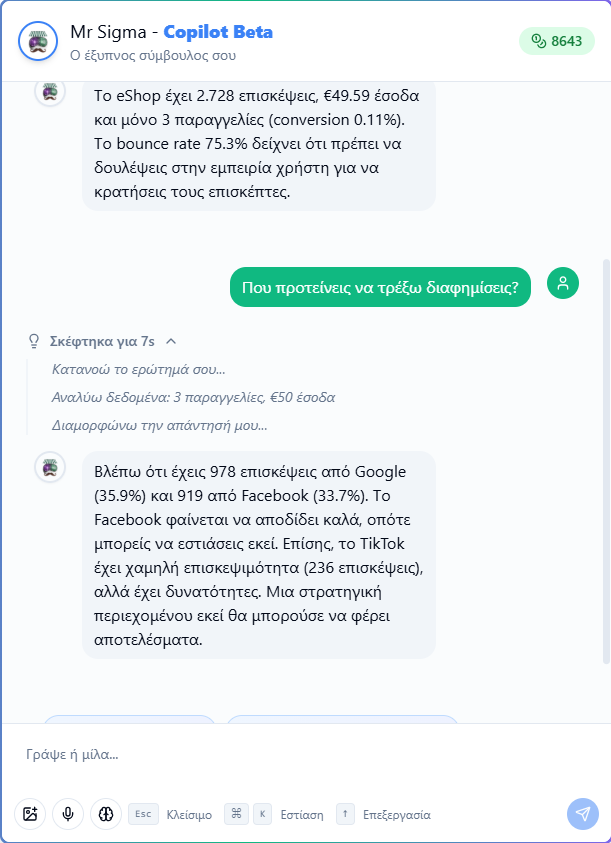Select the user message about διαφημίσεις
The width and height of the screenshot is (611, 843).
pyautogui.click(x=380, y=287)
